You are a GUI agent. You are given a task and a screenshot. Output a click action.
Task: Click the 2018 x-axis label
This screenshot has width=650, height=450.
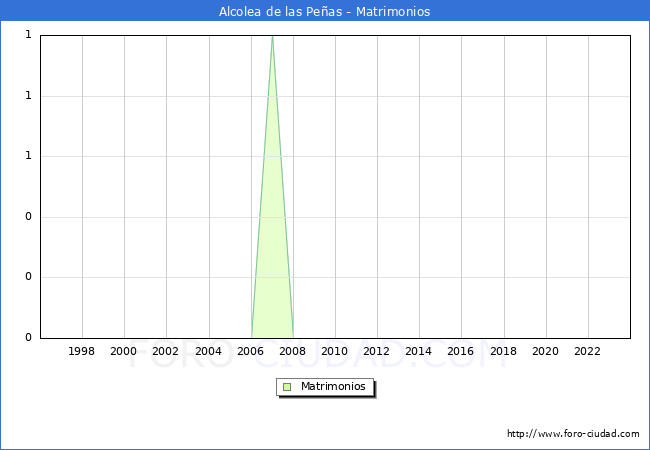[x=503, y=352]
